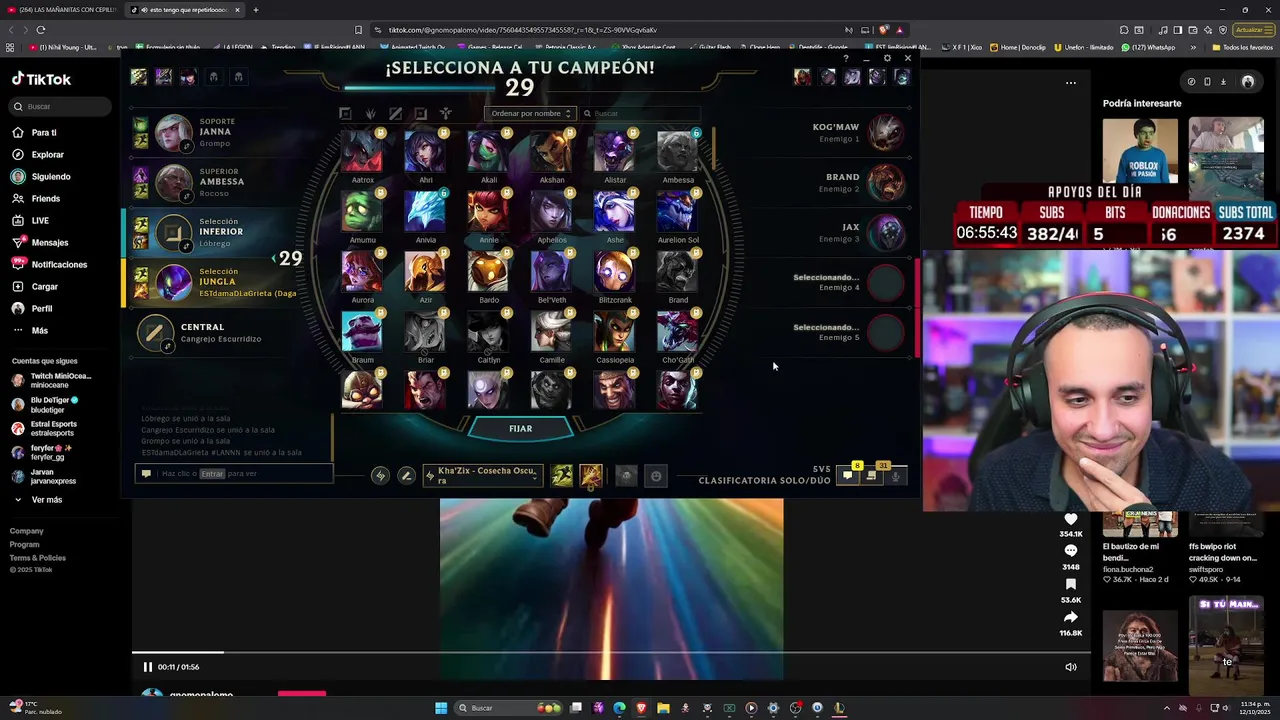Open the ward skin selector icon
The height and width of the screenshot is (720, 1280).
point(626,476)
